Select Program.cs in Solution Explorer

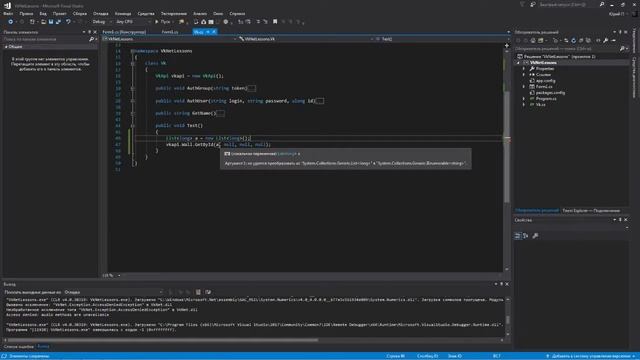546,99
